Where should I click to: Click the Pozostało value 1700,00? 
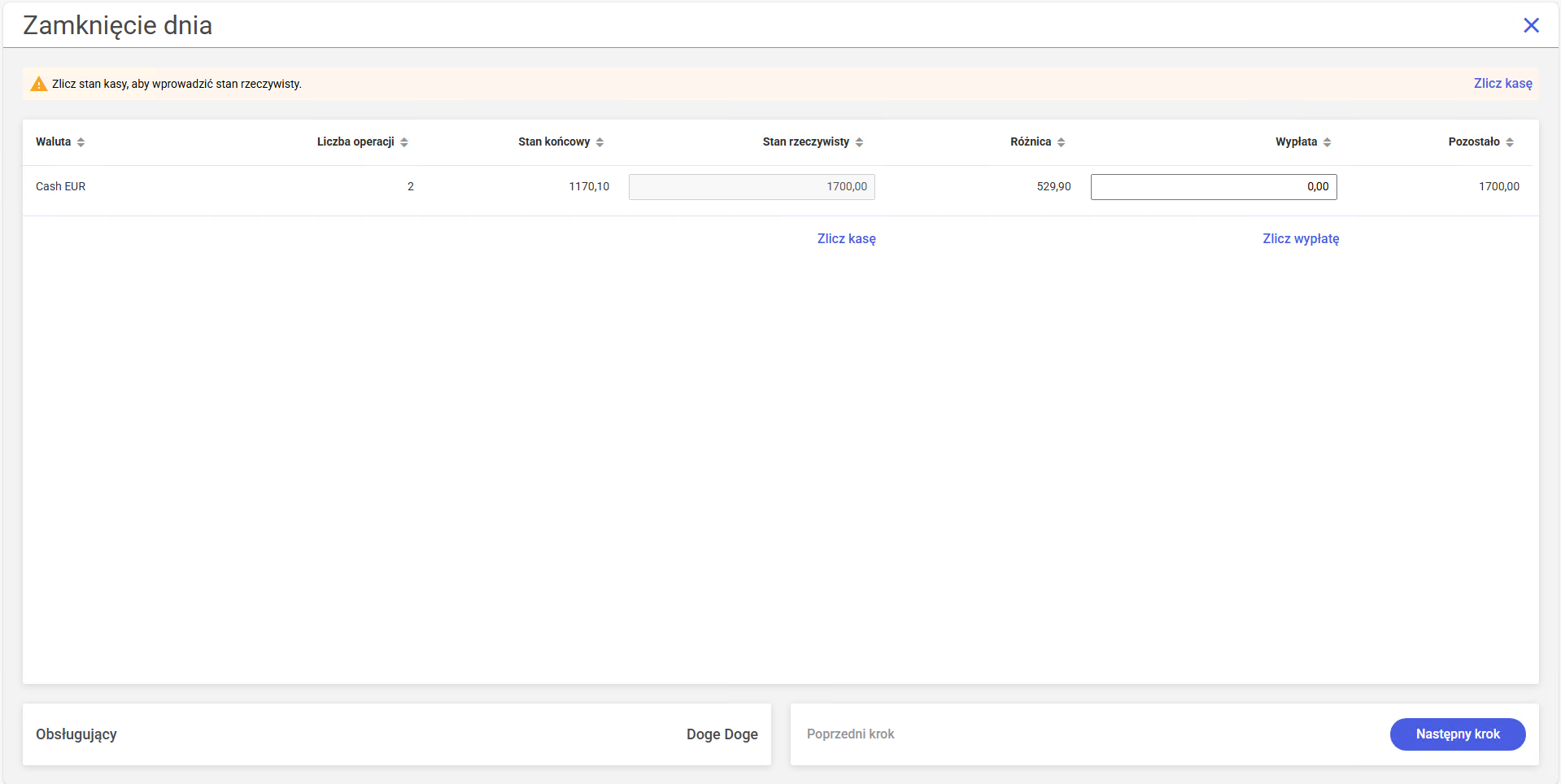pos(1498,186)
